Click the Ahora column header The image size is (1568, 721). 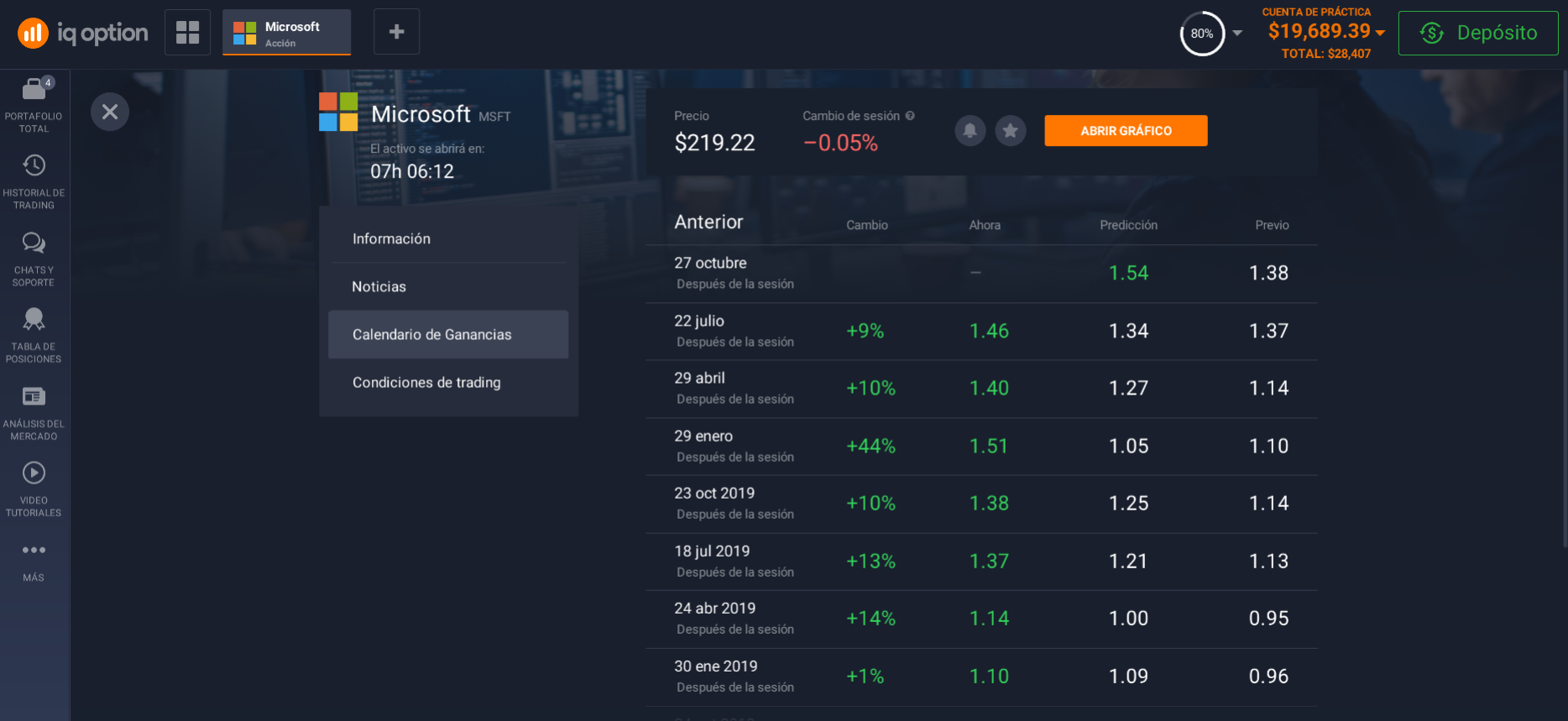pyautogui.click(x=985, y=225)
